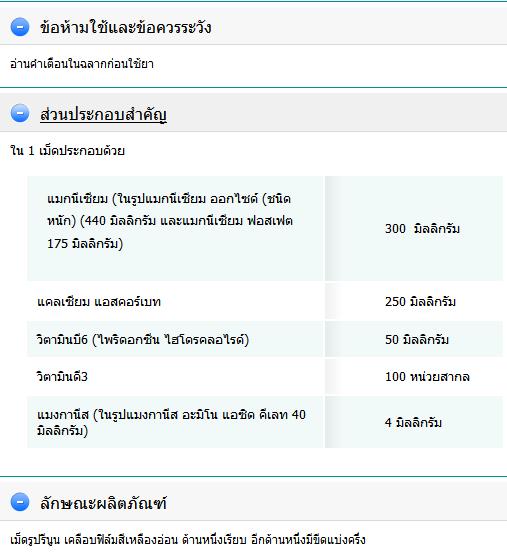Click the 250 มิลลิกรัม value

pyautogui.click(x=420, y=302)
